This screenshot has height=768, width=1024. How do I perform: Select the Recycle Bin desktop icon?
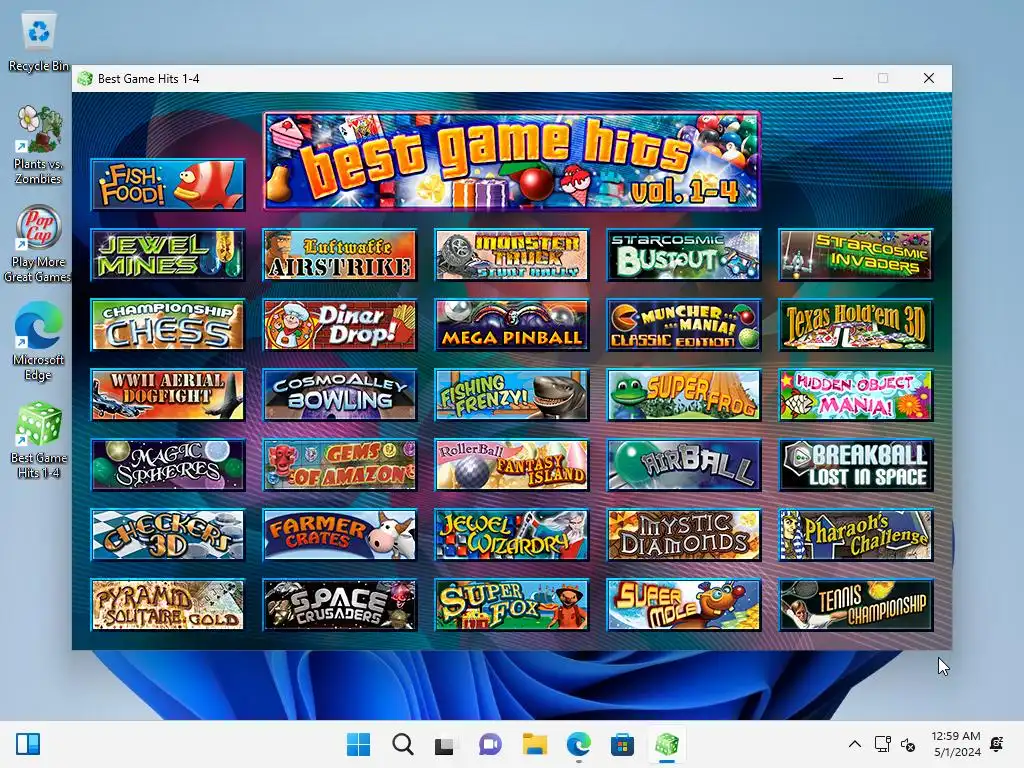[39, 42]
